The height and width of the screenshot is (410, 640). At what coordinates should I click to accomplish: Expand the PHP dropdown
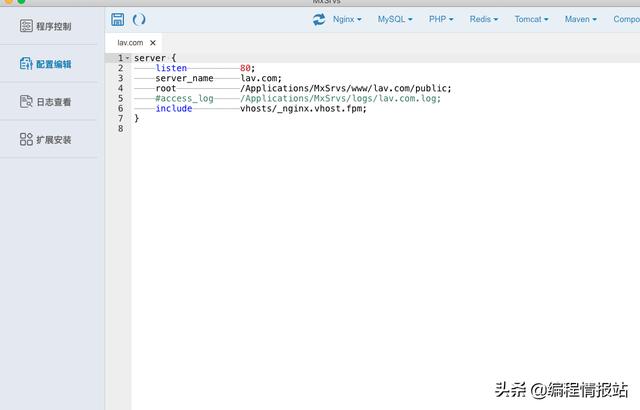pyautogui.click(x=441, y=19)
